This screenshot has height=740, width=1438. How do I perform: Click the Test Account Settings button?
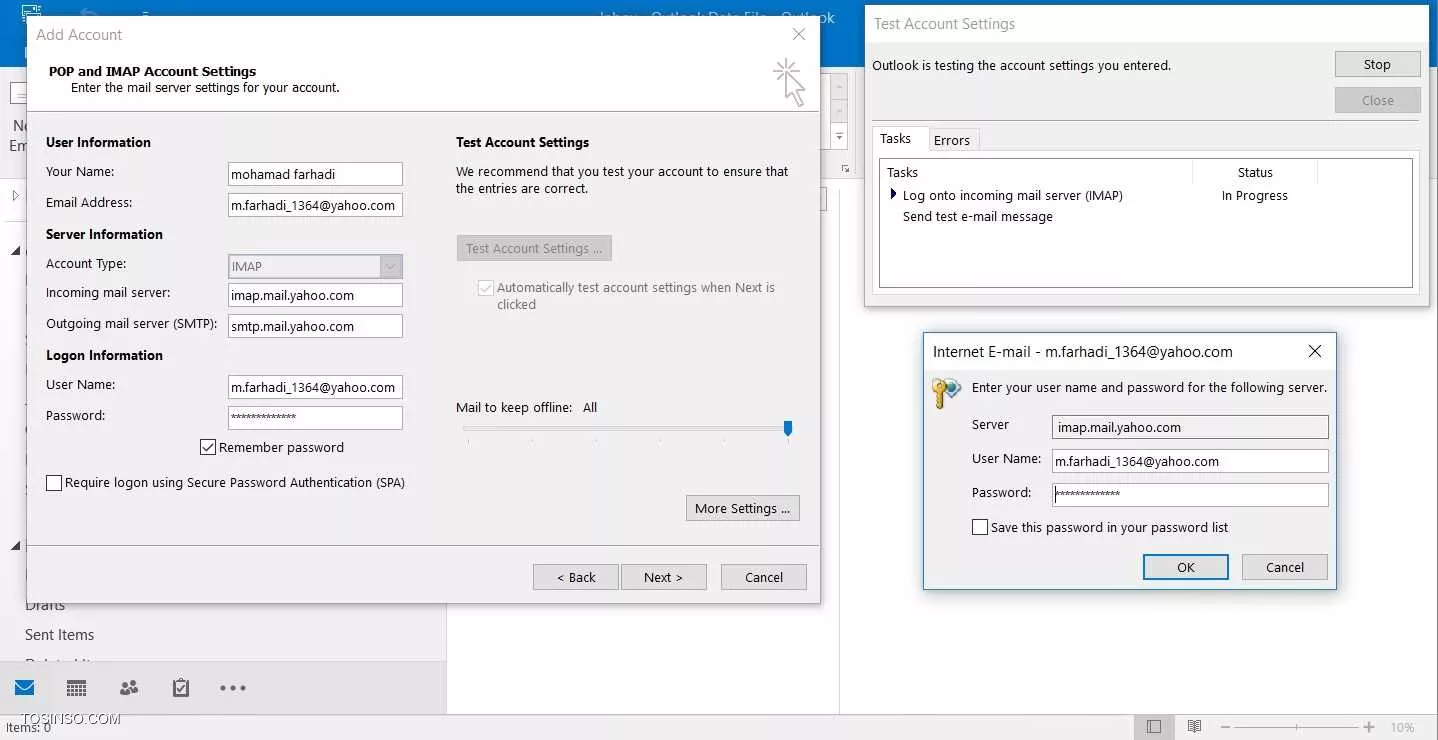[x=534, y=248]
